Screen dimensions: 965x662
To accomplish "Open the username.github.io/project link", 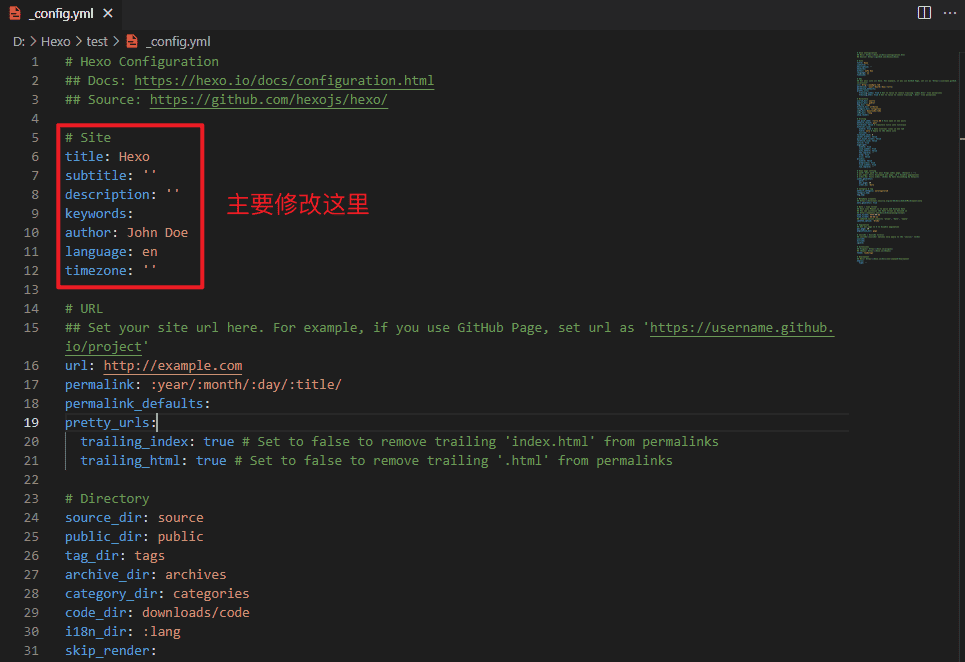I will click(x=742, y=327).
